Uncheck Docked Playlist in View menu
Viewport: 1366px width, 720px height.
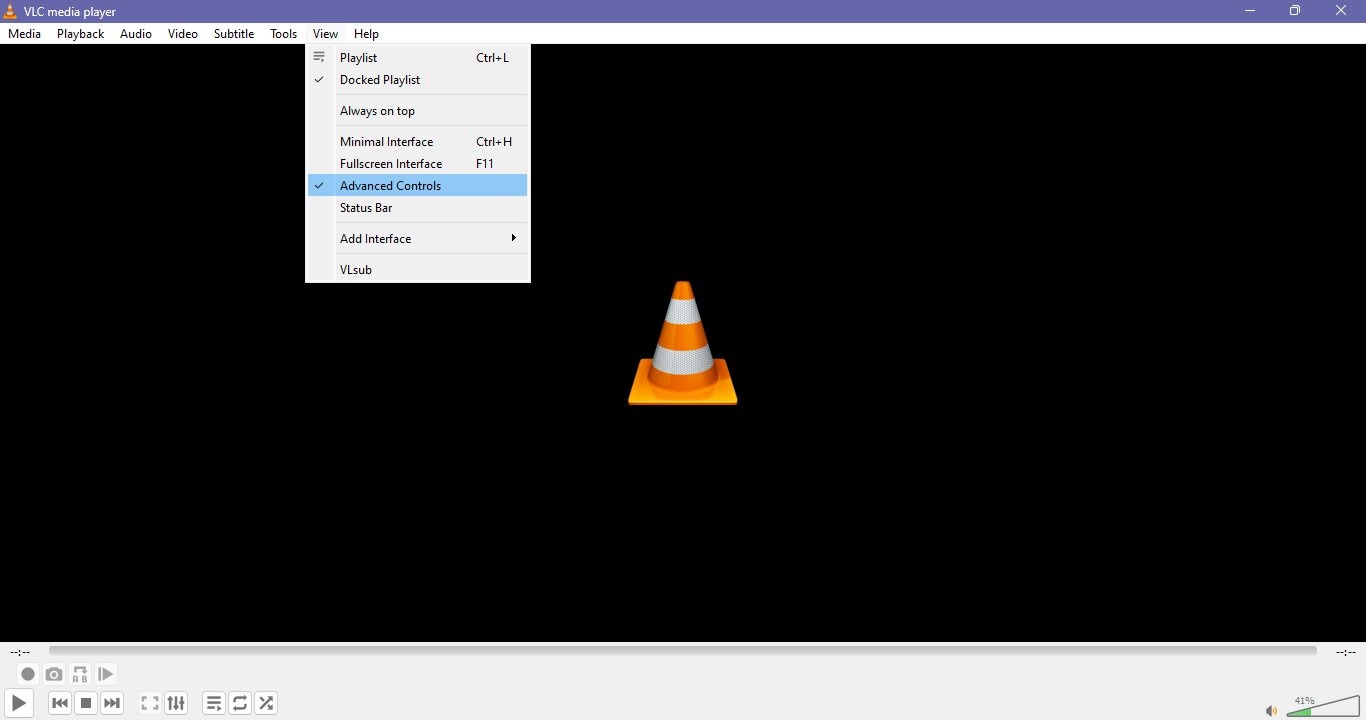(380, 80)
